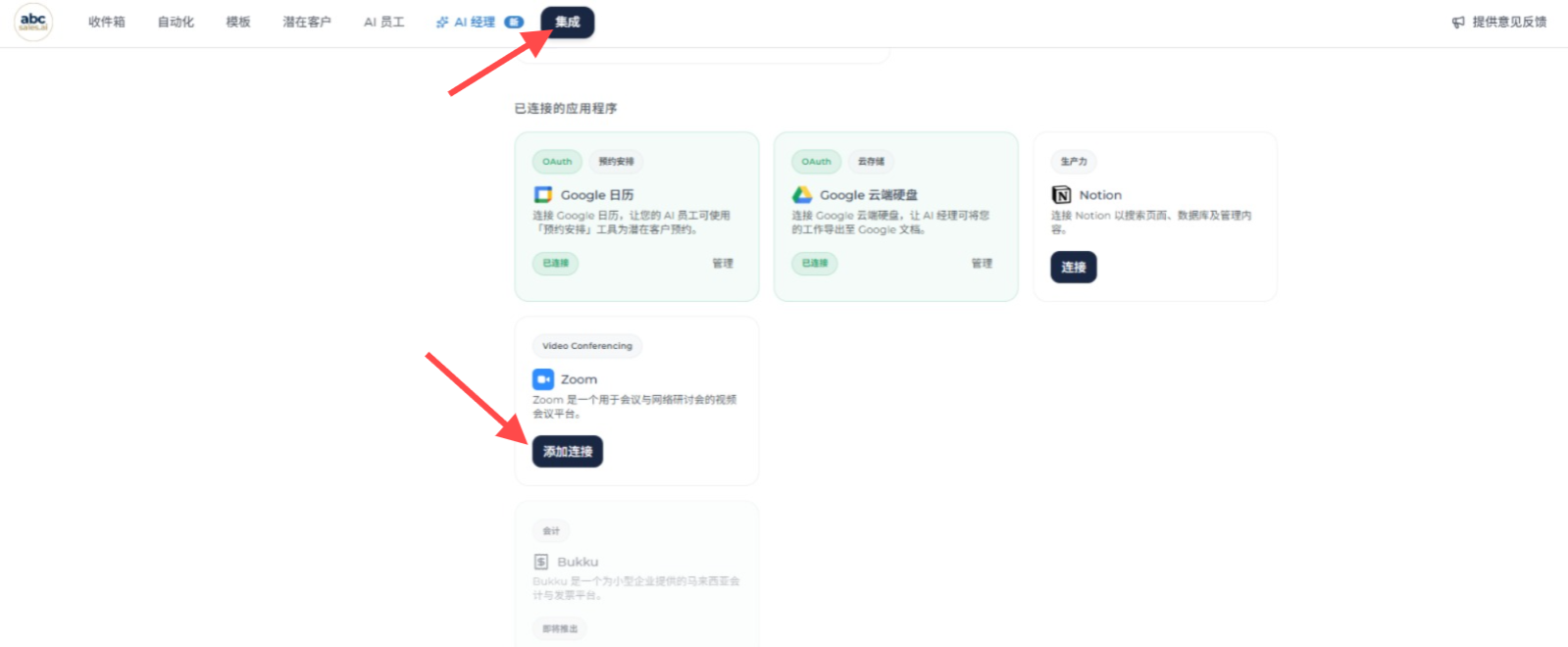Click the 生产力 tag on Notion card
Image resolution: width=1568 pixels, height=647 pixels.
coord(1074,162)
